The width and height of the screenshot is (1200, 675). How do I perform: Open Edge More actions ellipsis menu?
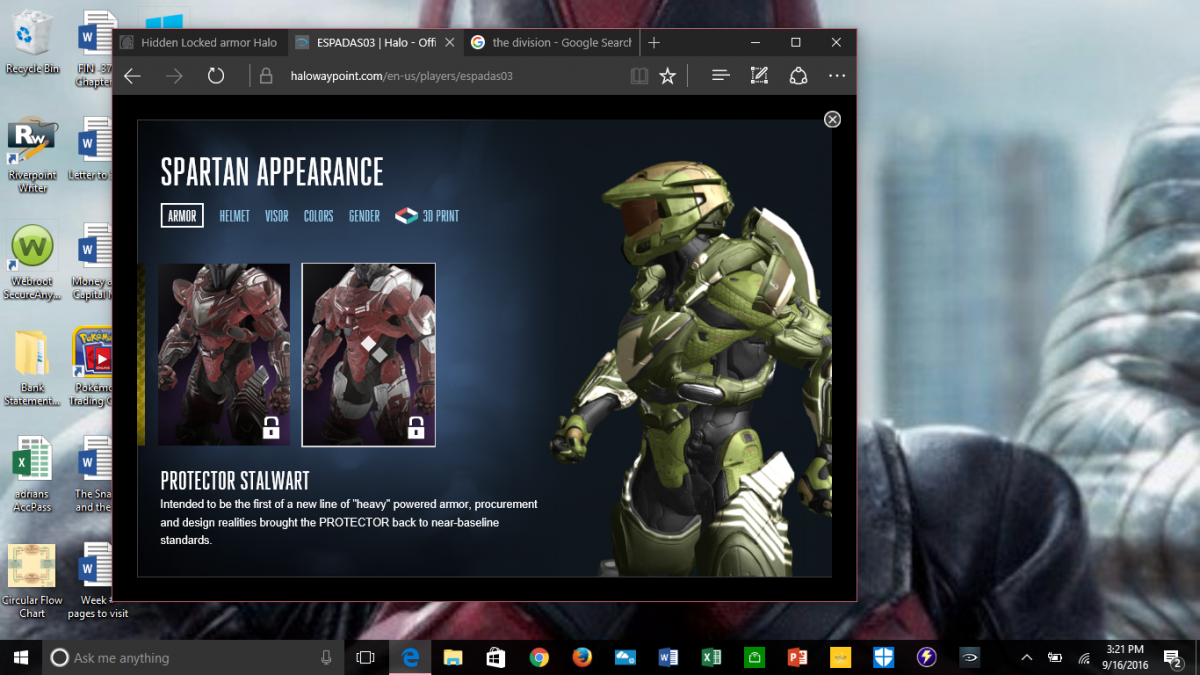tap(837, 76)
